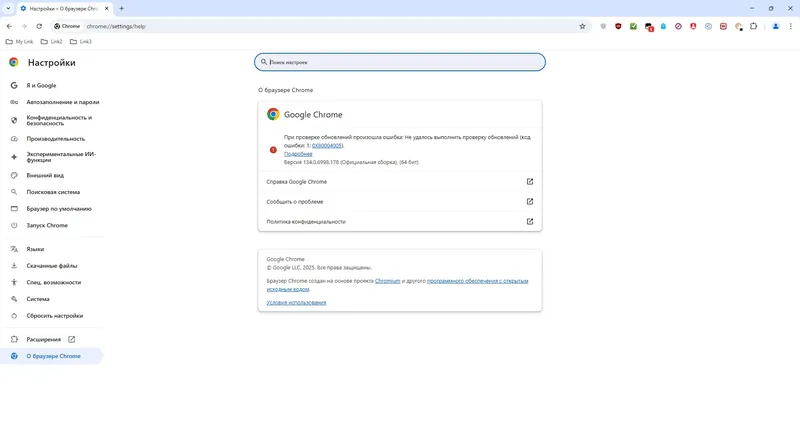800x433 pixels.
Task: Click the gray shield extension icon
Action: tap(603, 26)
